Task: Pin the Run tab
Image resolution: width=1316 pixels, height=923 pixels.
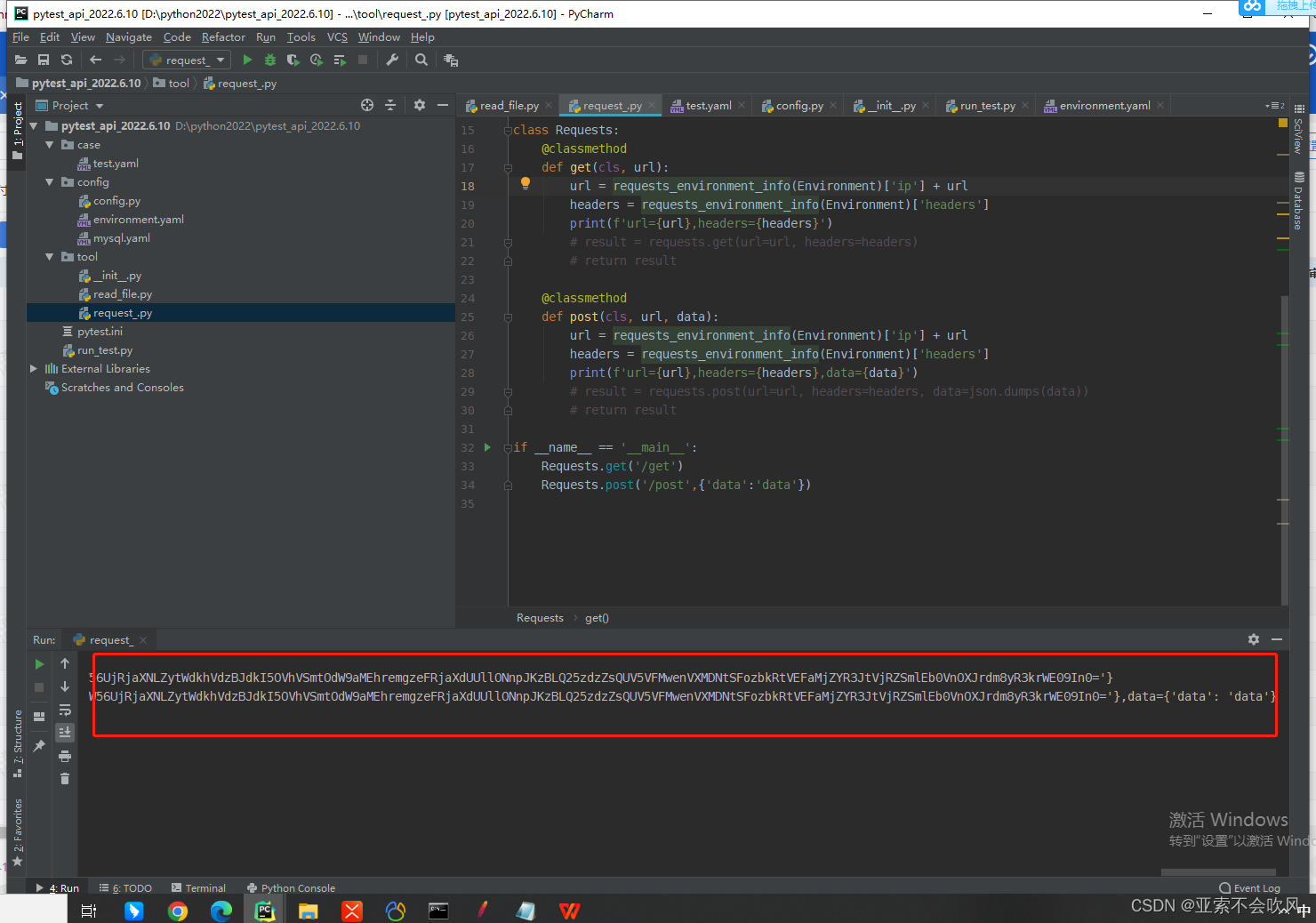Action: (x=39, y=746)
